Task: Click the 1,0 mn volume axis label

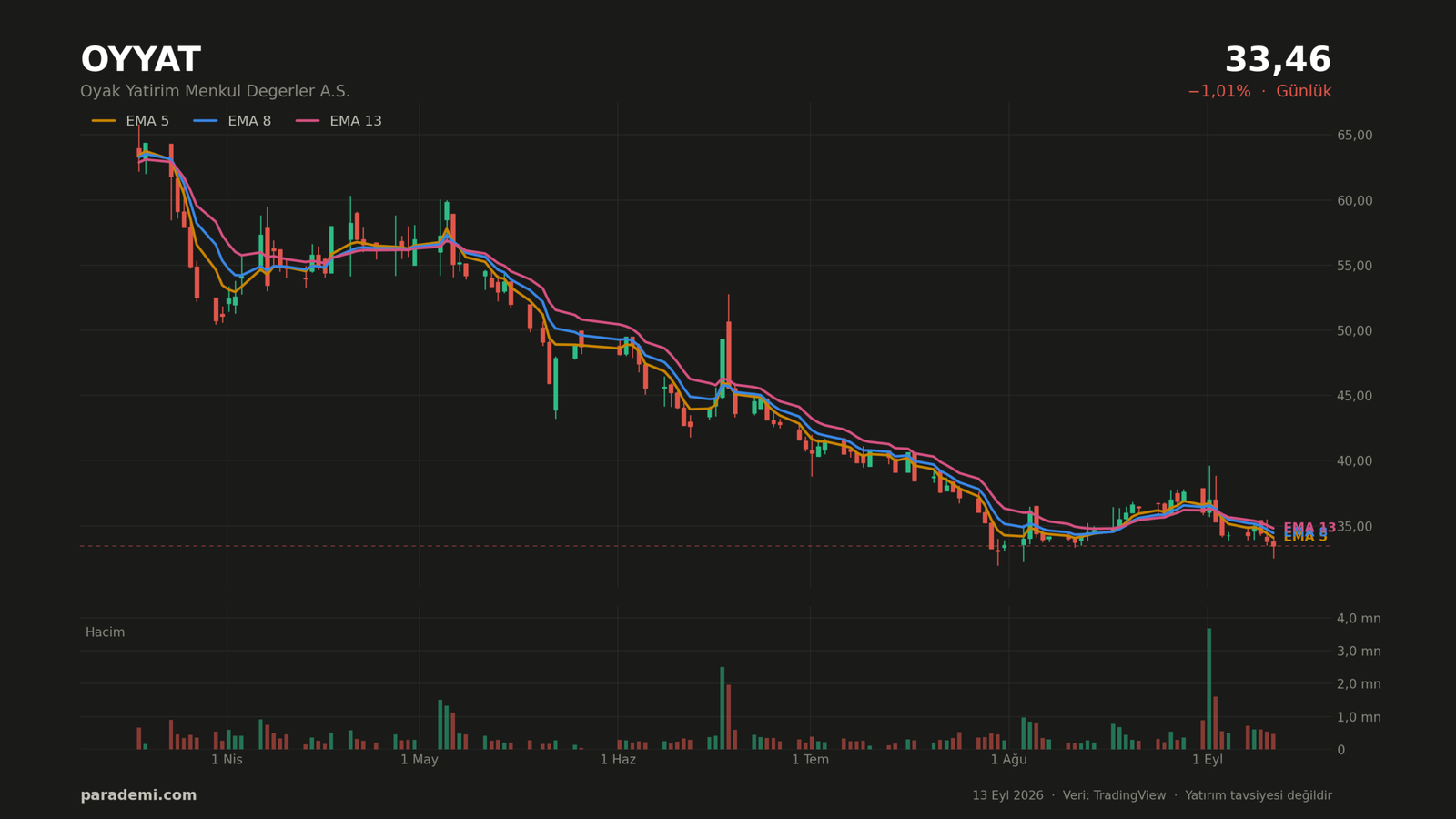Action: click(x=1359, y=717)
